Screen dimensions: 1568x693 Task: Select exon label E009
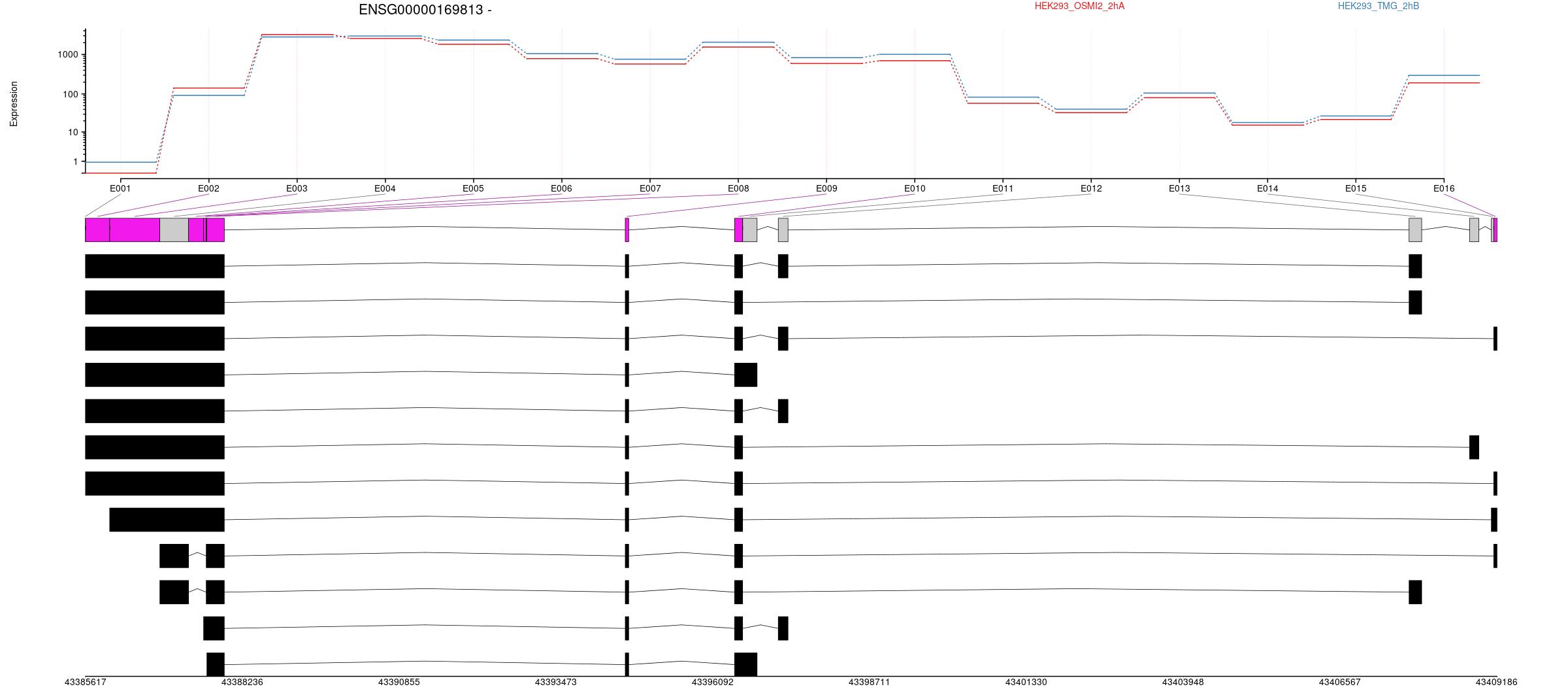826,188
